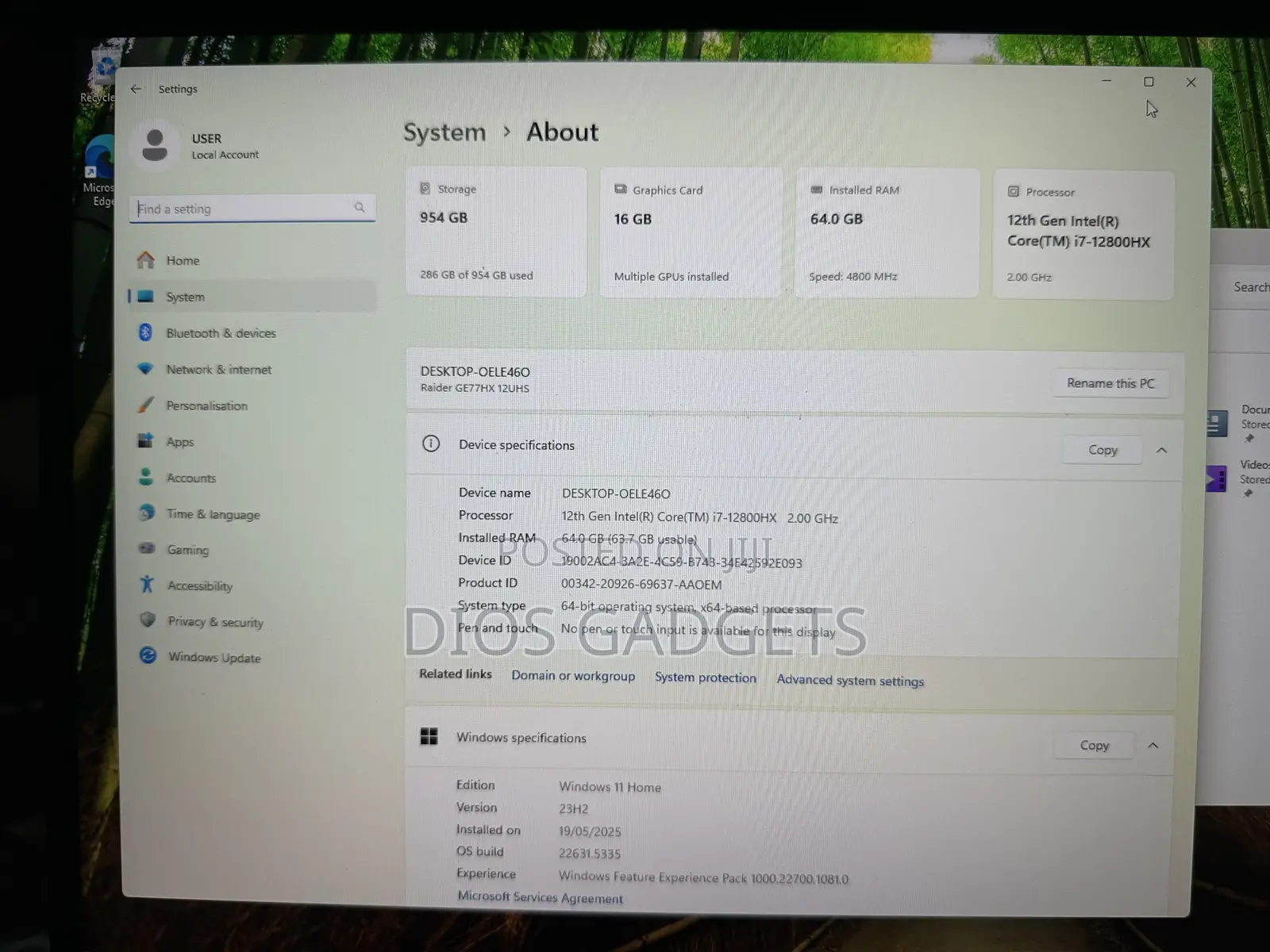
Task: Open Domain or workgroup link
Action: 573,676
